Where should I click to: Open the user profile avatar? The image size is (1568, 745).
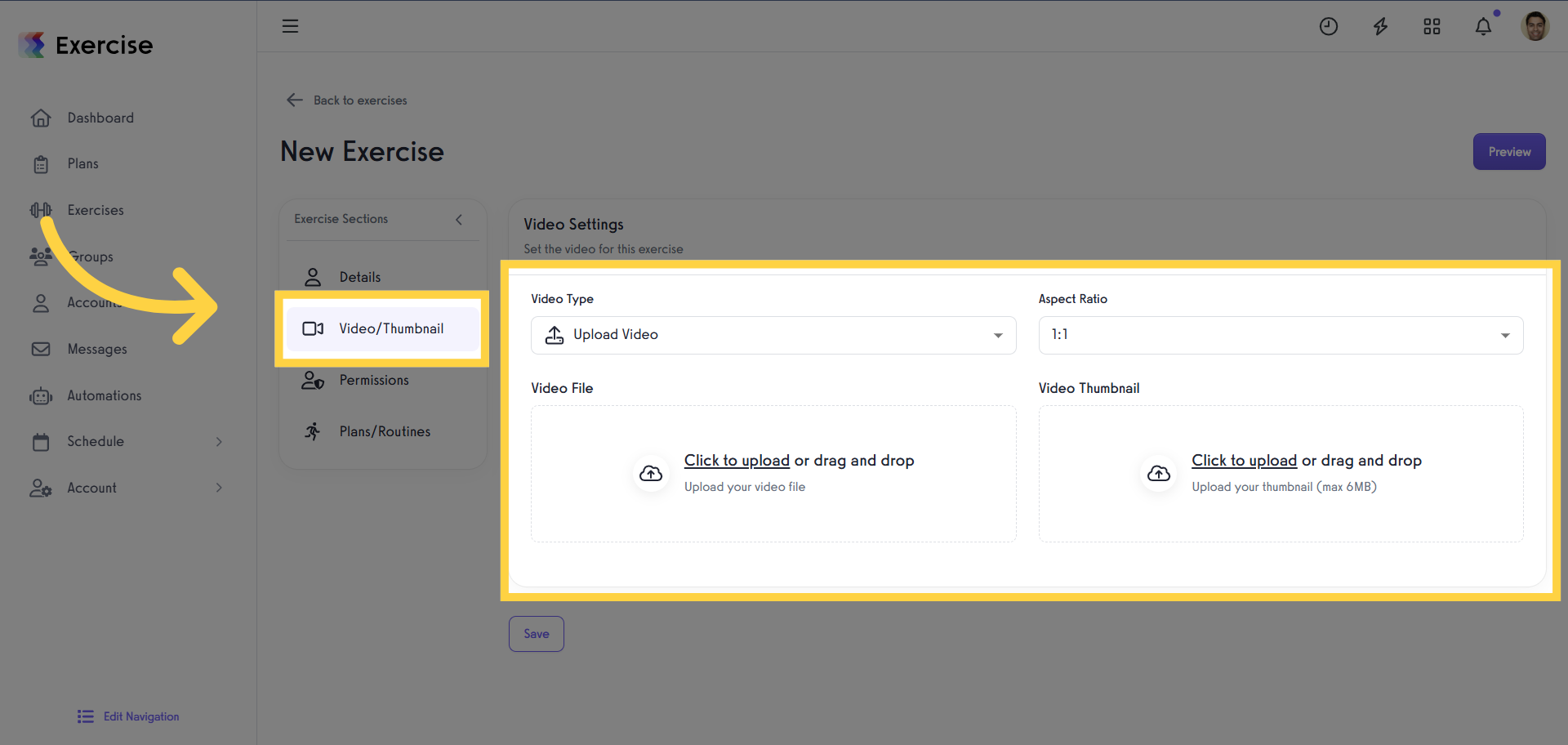point(1535,26)
